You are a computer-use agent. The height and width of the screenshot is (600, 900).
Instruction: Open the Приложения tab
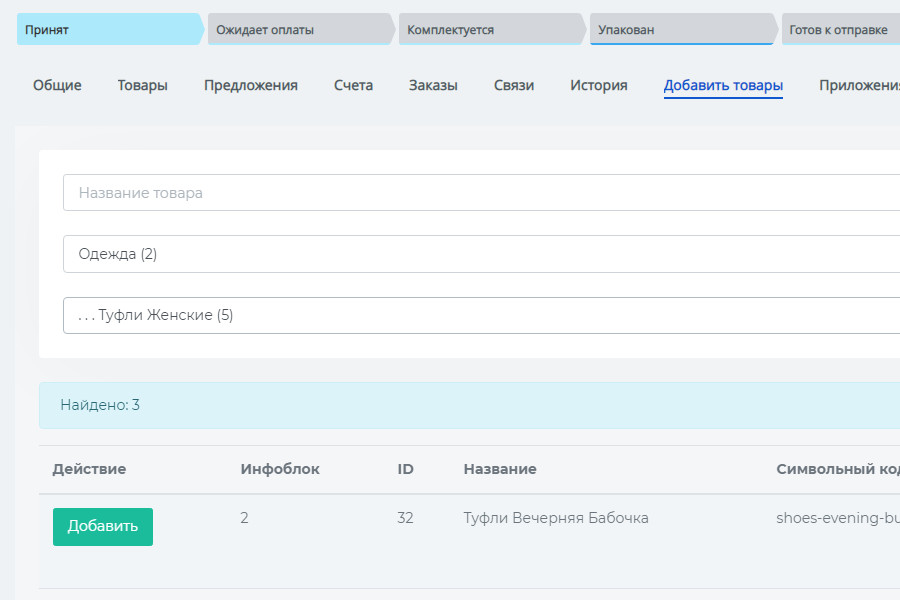coord(858,85)
